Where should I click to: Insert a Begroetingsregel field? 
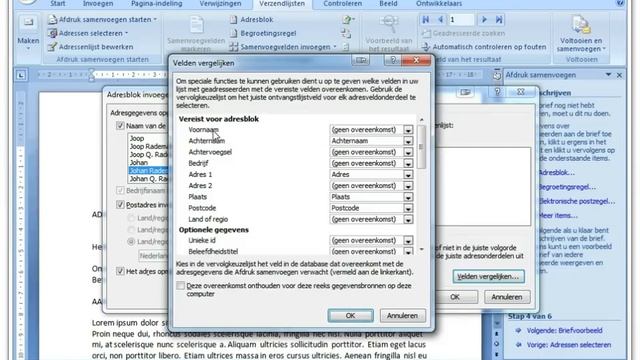(262, 33)
